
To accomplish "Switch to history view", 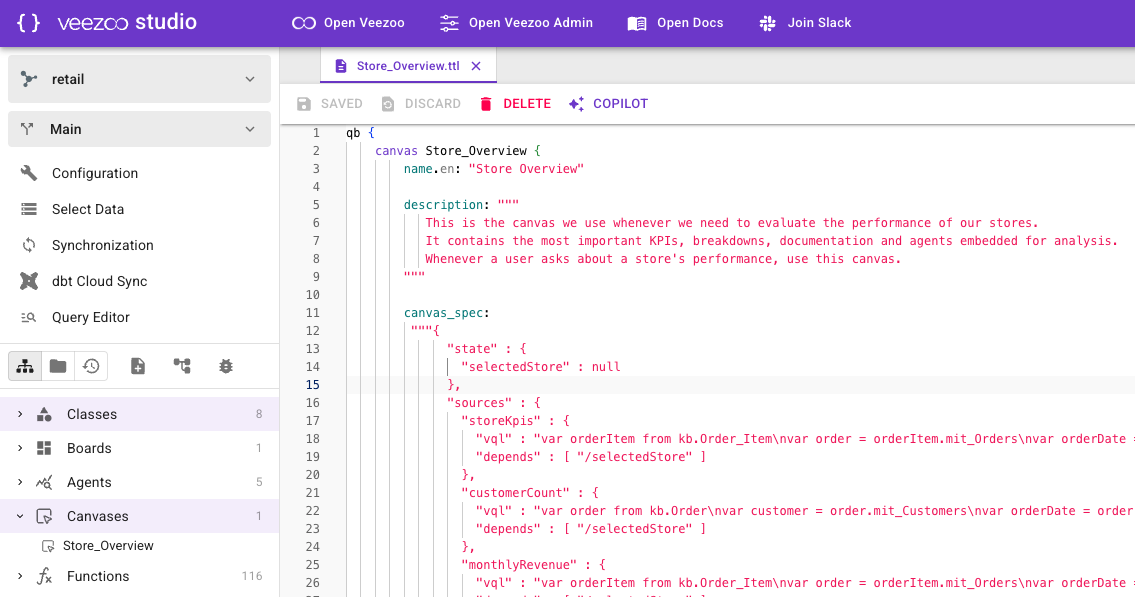I will 91,366.
